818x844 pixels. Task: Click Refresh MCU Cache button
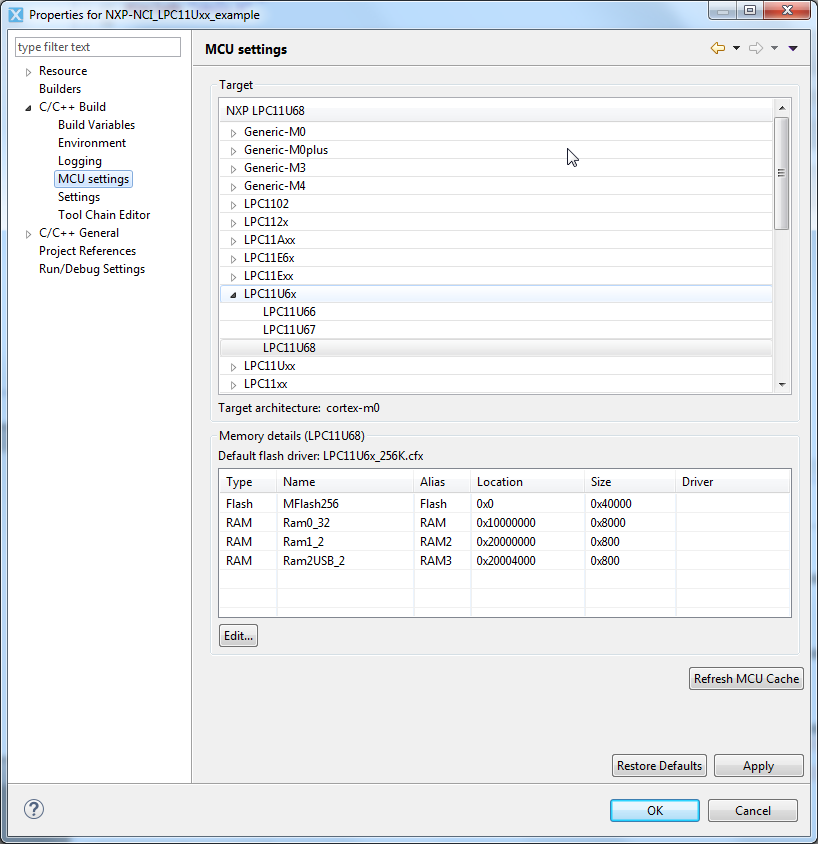click(x=746, y=679)
